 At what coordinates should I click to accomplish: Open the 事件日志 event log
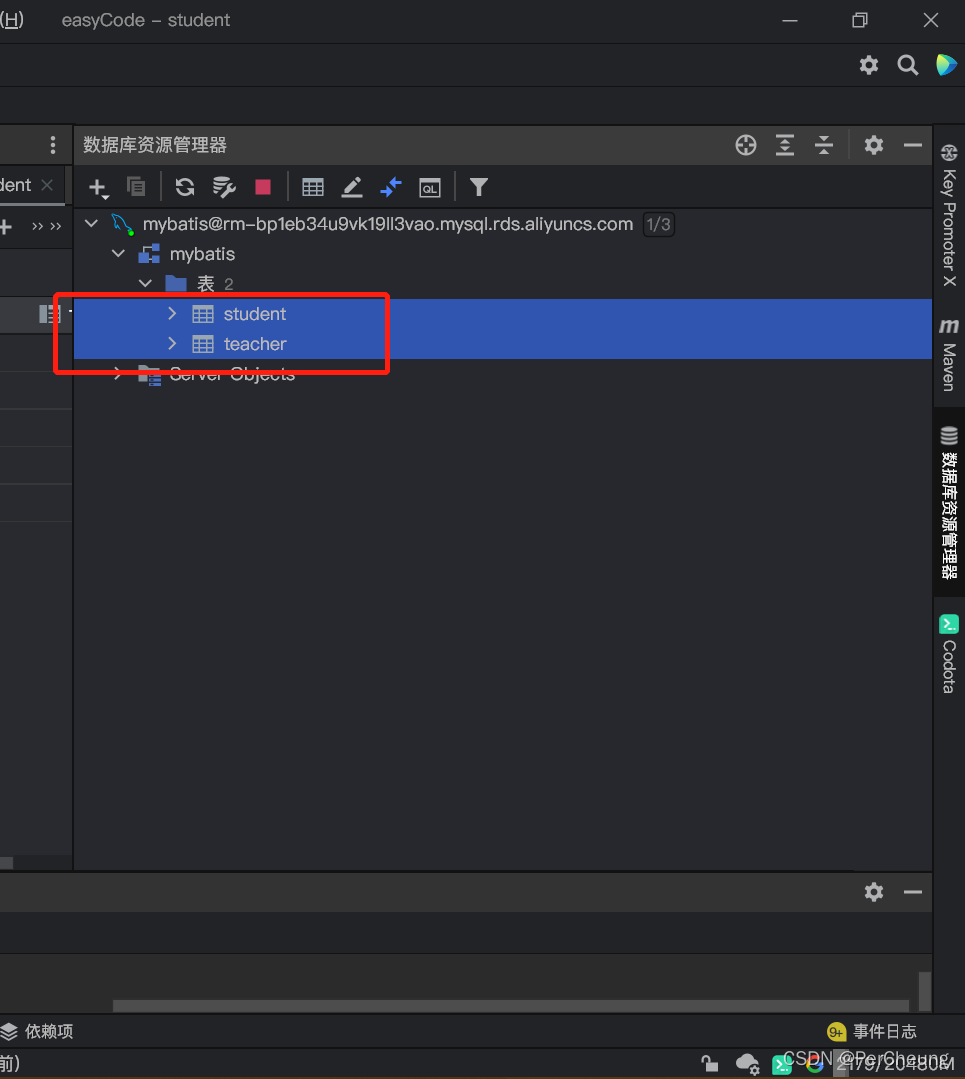(872, 1032)
